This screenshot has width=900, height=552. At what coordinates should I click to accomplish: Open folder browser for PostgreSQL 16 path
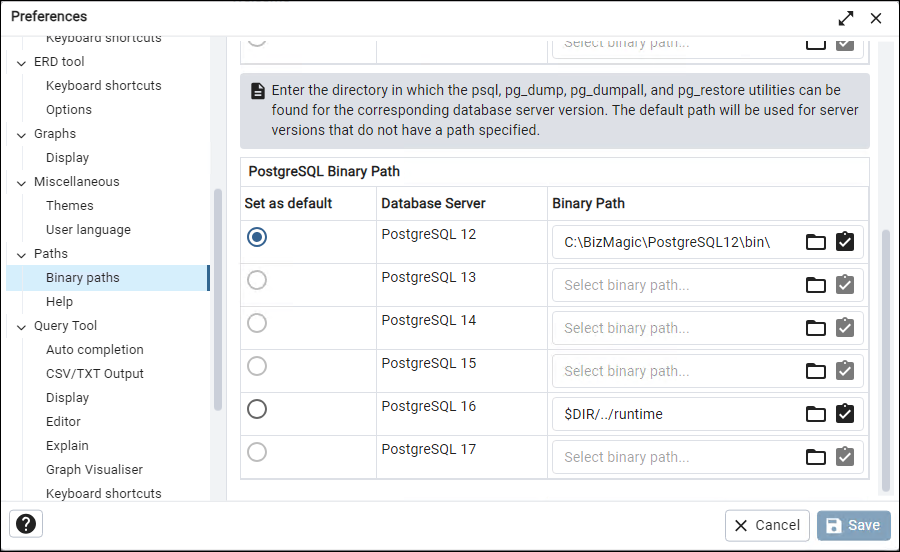click(x=816, y=414)
